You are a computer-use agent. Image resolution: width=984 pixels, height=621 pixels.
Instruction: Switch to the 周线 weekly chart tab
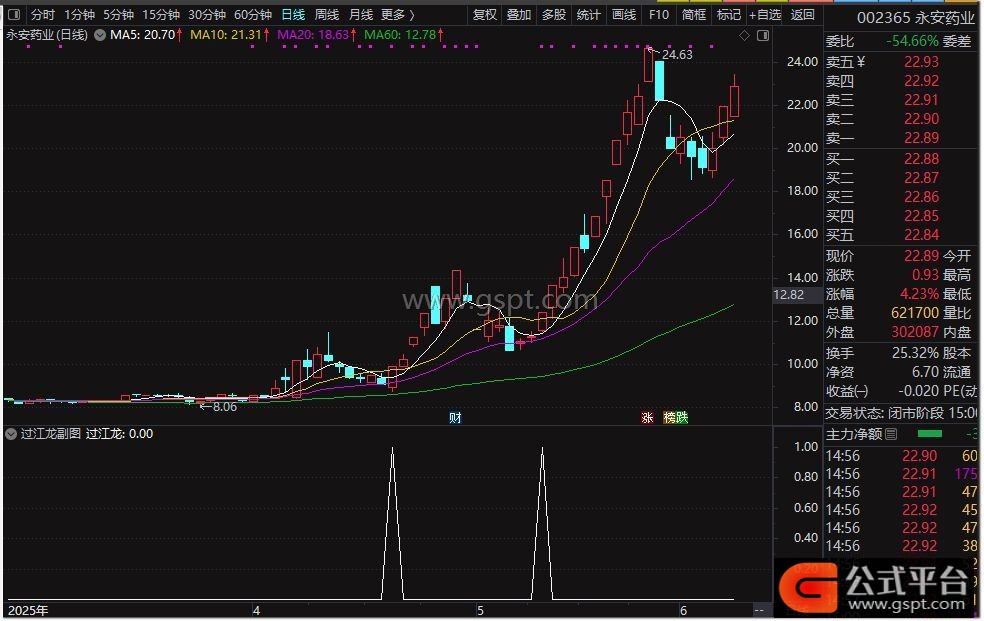(x=327, y=14)
